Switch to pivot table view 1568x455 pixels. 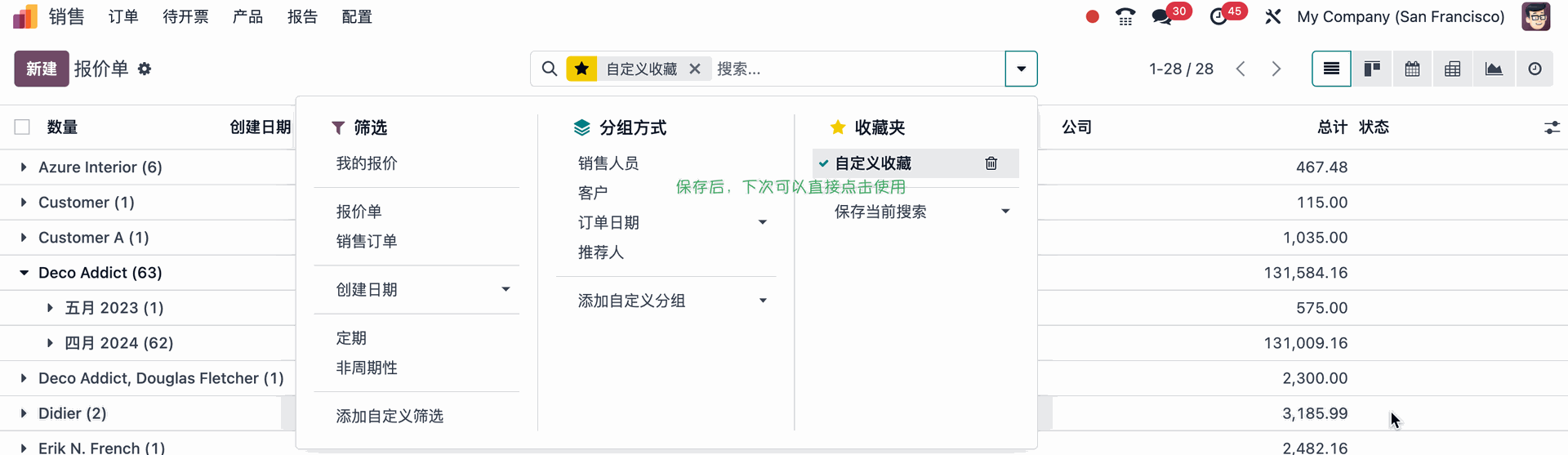1453,69
